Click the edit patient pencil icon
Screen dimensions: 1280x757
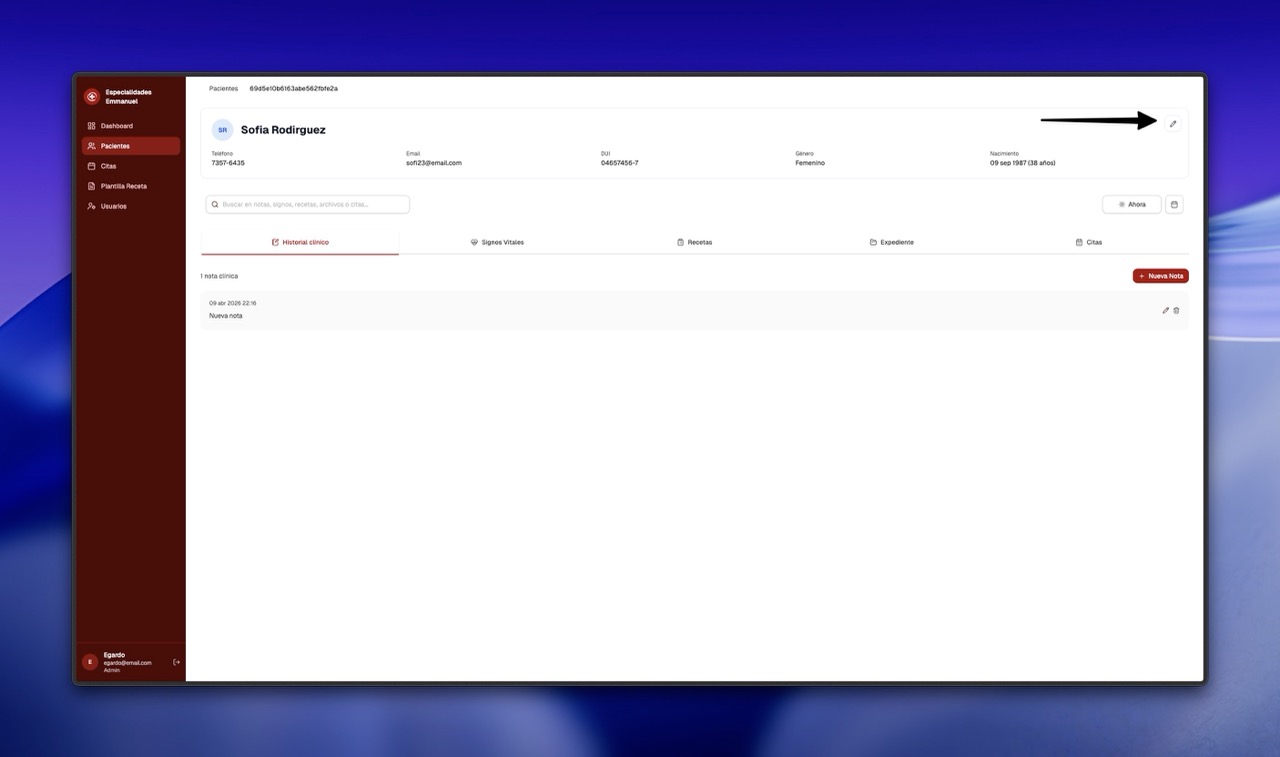coord(1173,124)
